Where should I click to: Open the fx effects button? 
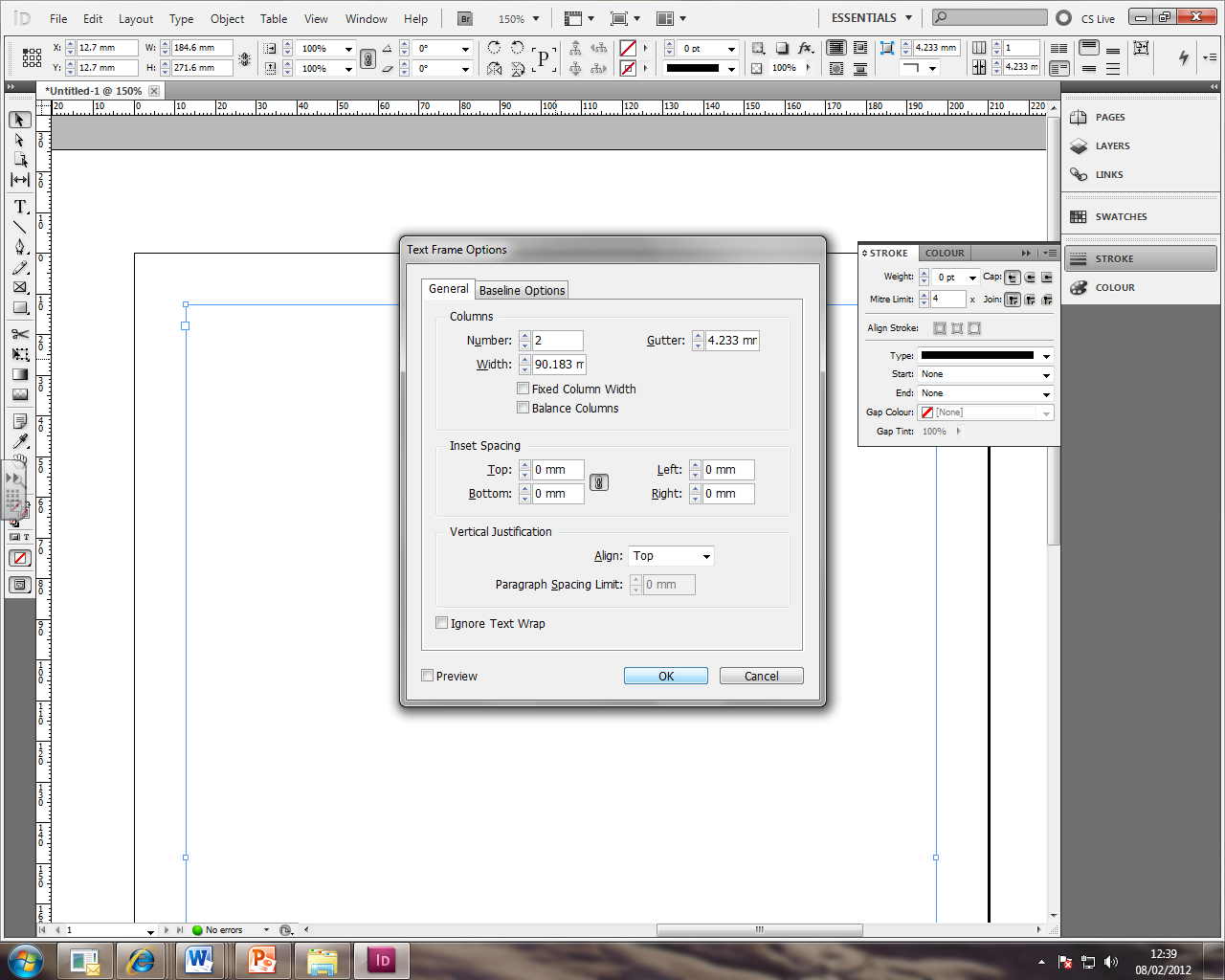pyautogui.click(x=806, y=48)
